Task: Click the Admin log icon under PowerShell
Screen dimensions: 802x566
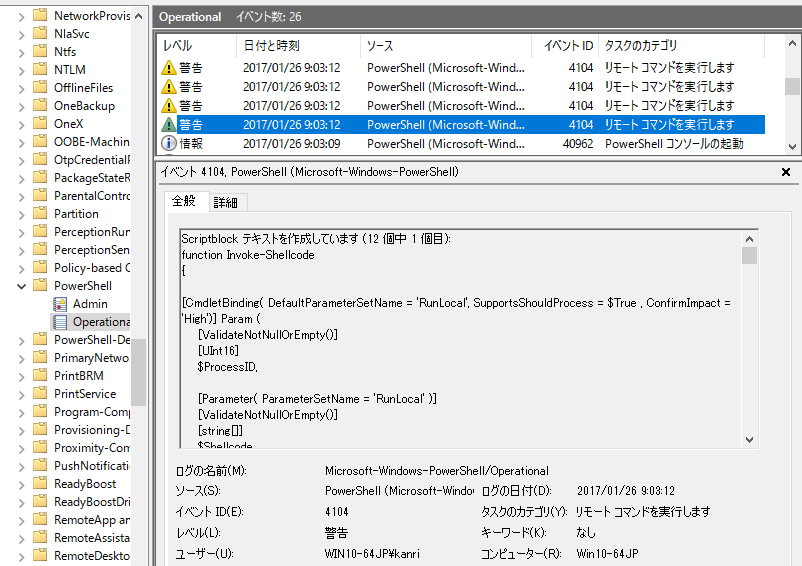Action: [60, 304]
